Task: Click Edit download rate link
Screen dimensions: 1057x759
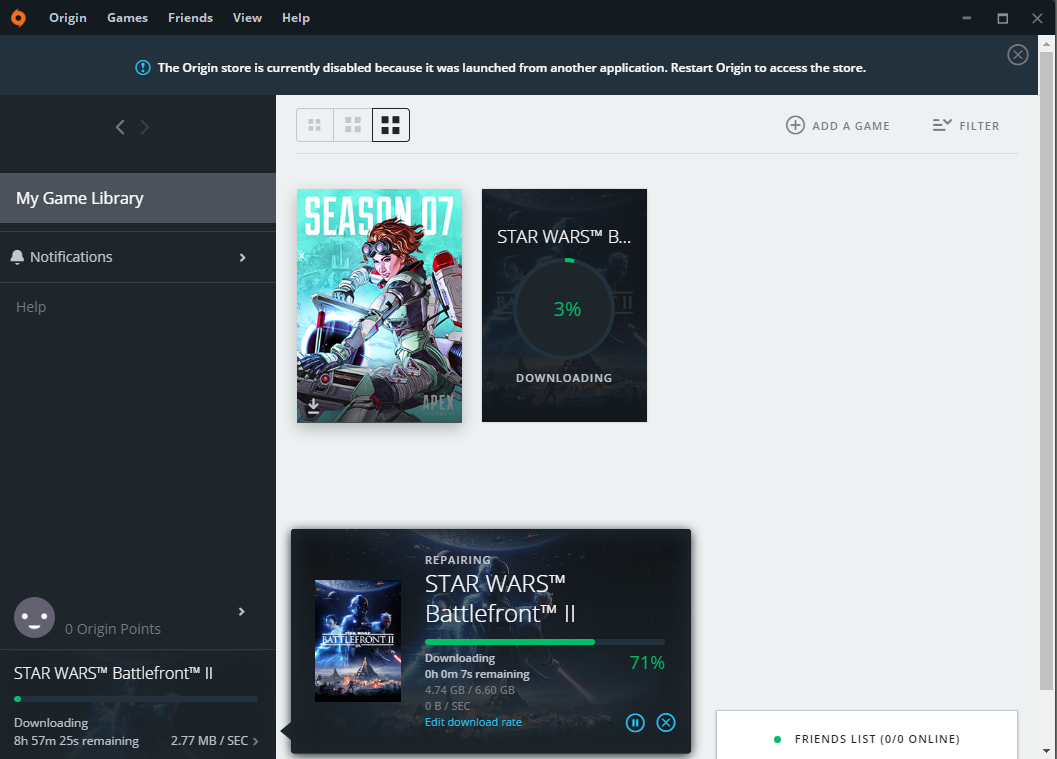Action: (473, 722)
